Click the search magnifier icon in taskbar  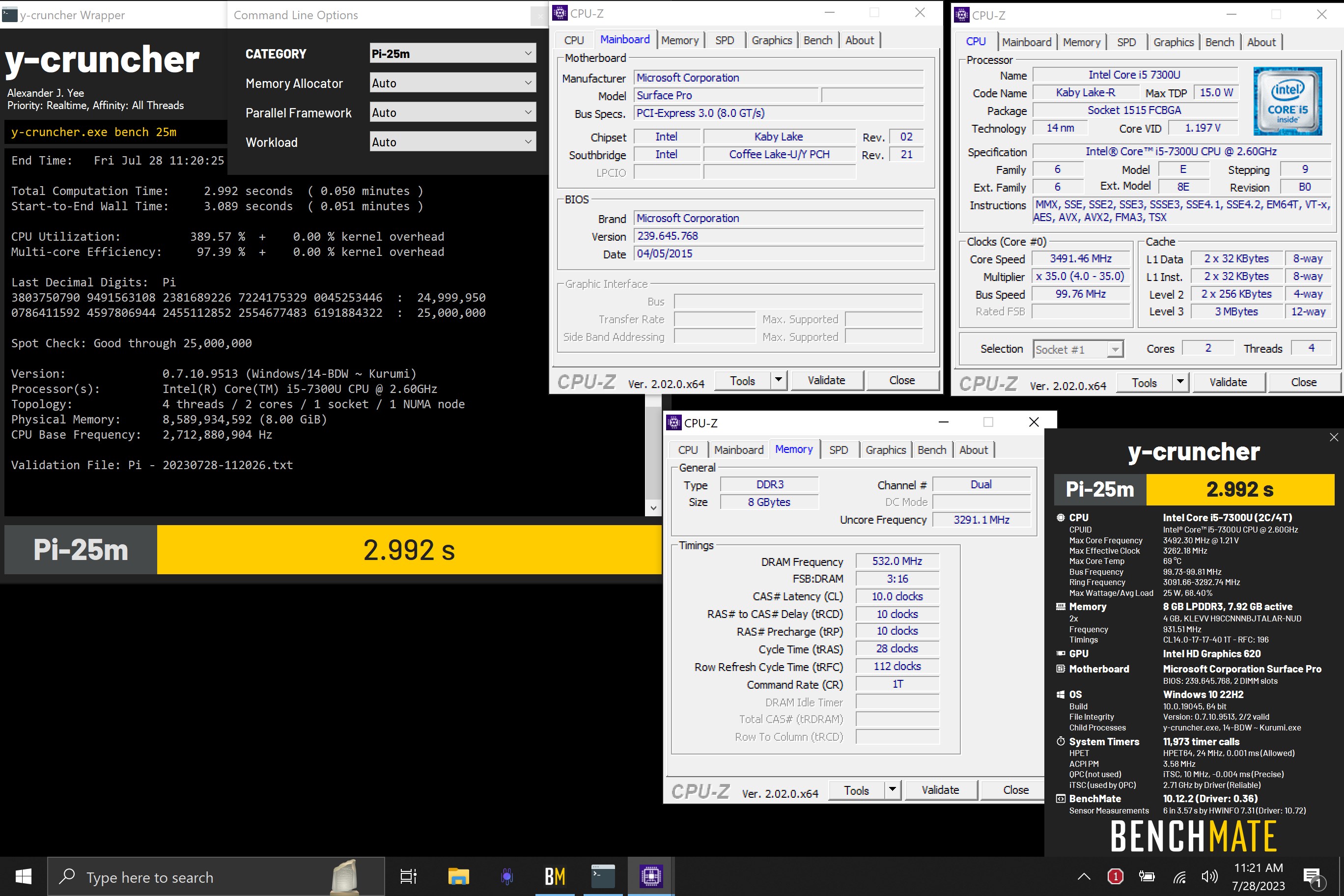coord(67,876)
